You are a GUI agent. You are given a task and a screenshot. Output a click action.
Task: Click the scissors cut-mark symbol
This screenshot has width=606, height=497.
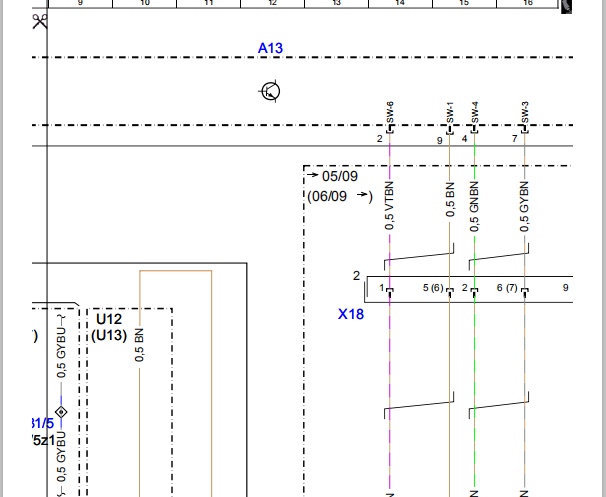40,22
